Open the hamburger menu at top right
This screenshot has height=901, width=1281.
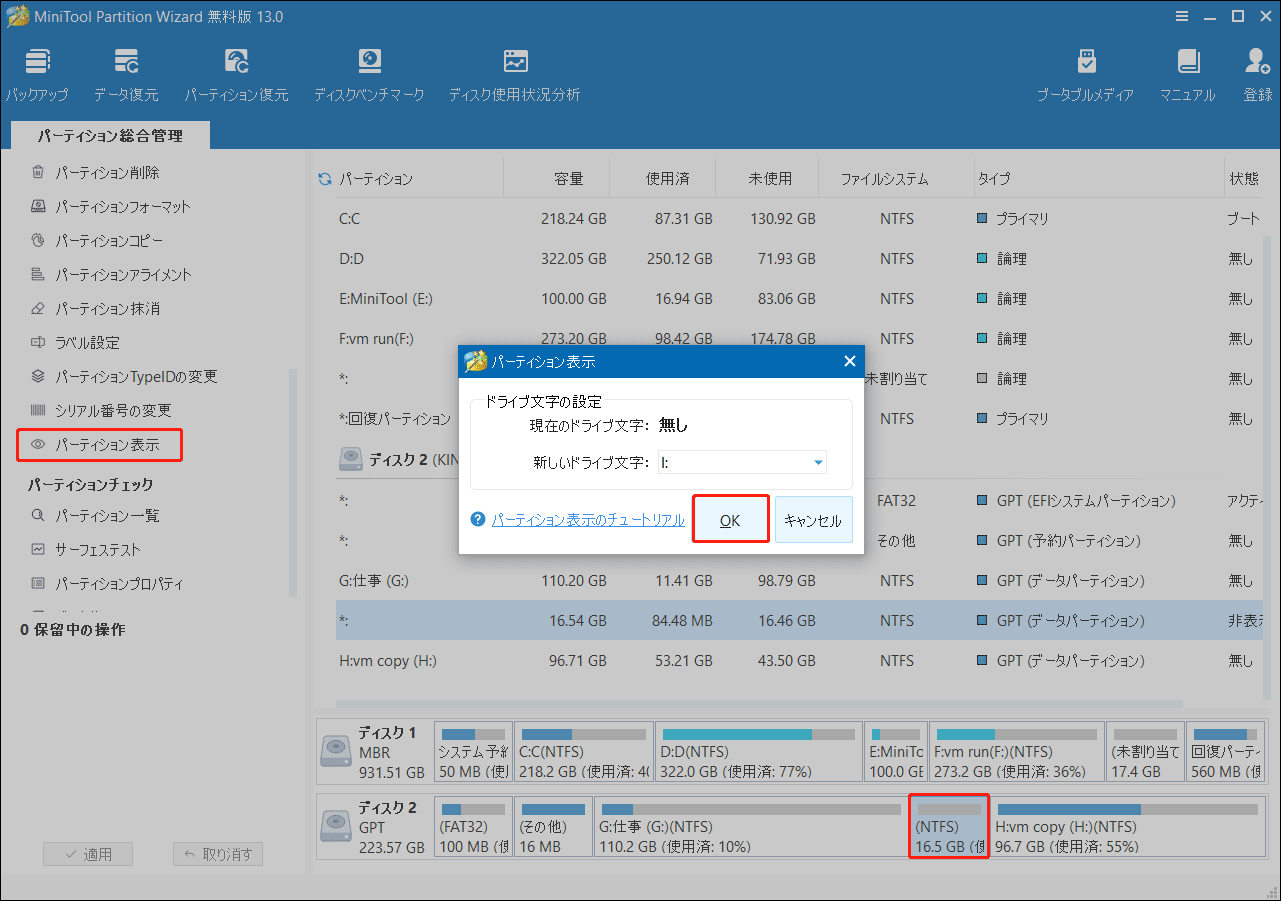click(x=1181, y=15)
